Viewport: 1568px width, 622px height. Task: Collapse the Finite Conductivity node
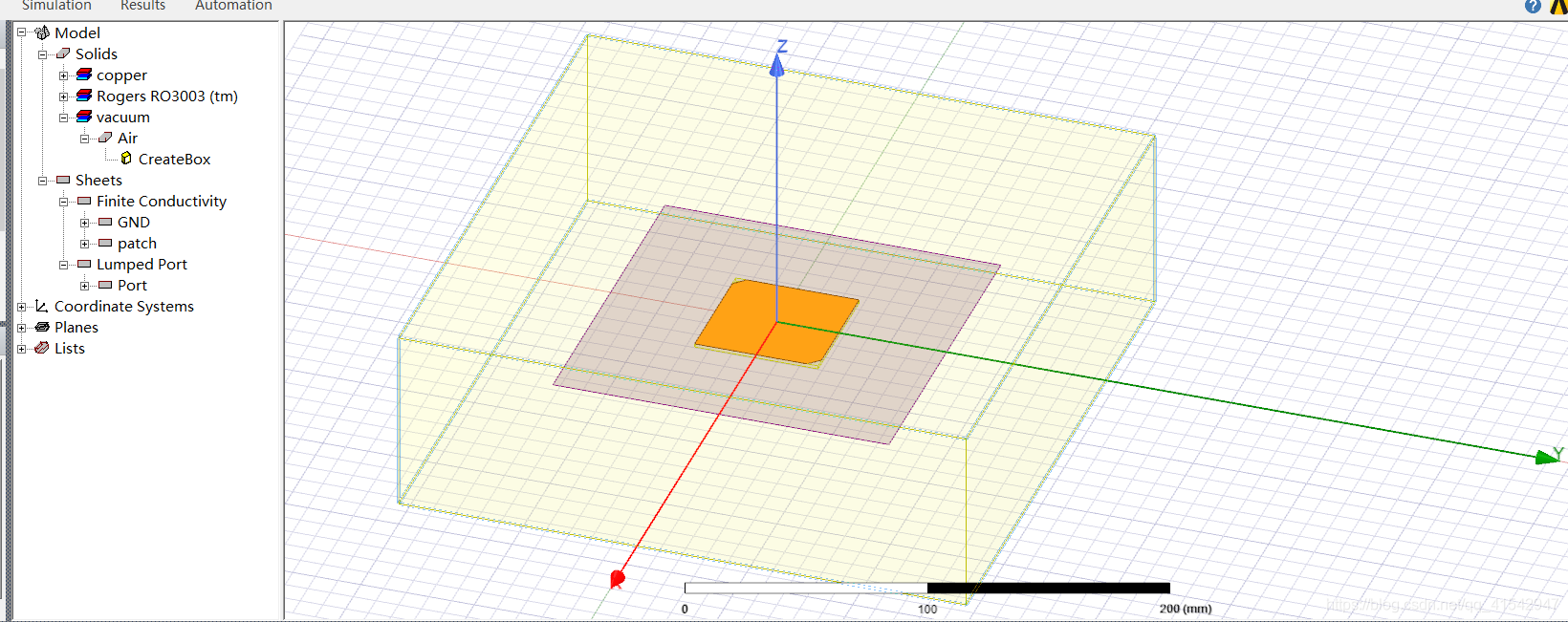click(x=64, y=201)
